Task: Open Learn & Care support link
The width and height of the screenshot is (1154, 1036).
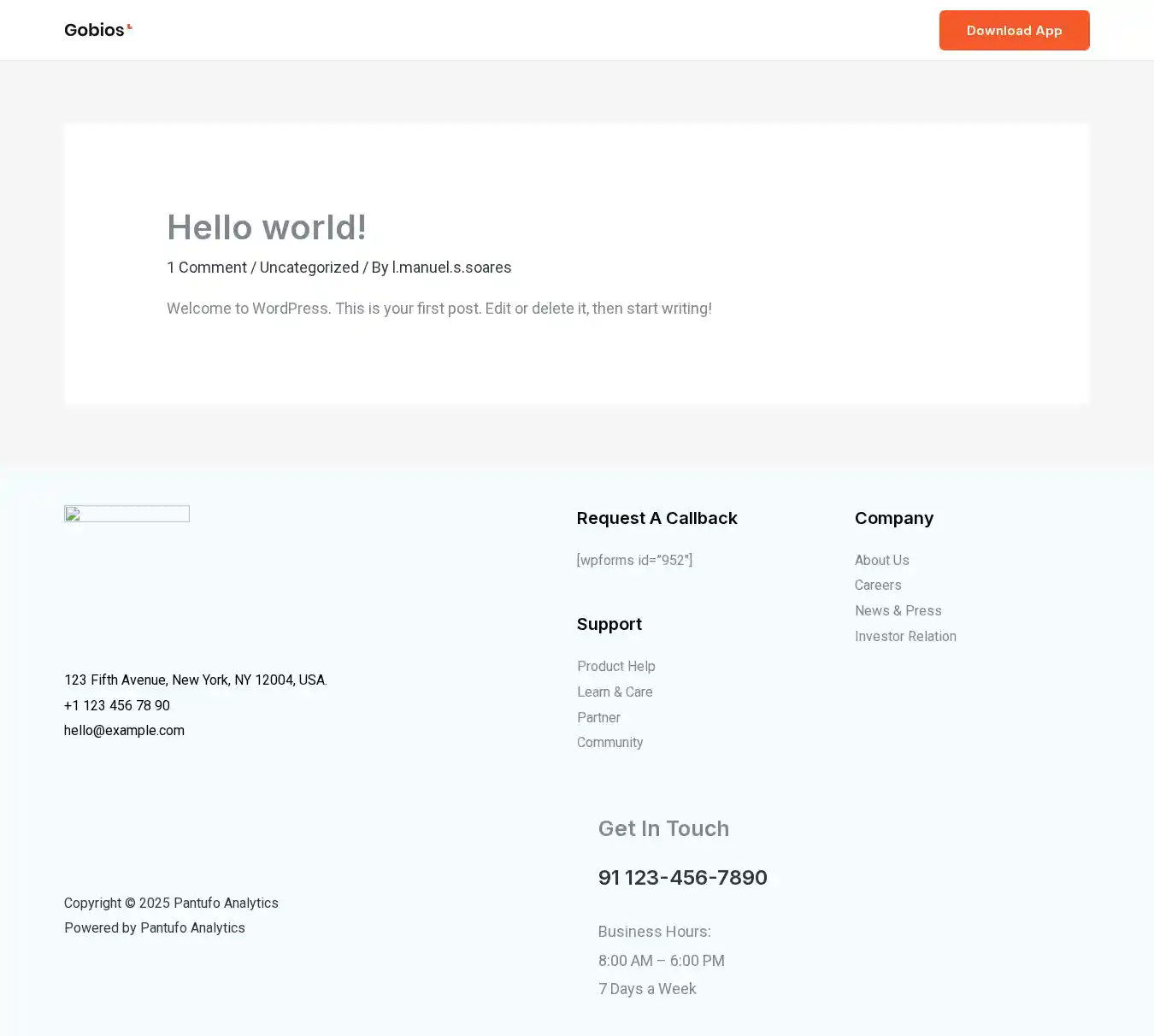Action: point(614,692)
